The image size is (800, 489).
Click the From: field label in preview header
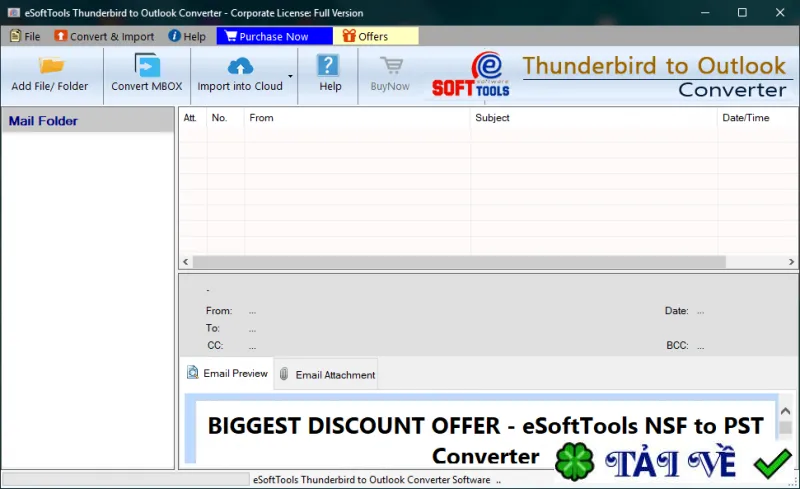tap(219, 311)
